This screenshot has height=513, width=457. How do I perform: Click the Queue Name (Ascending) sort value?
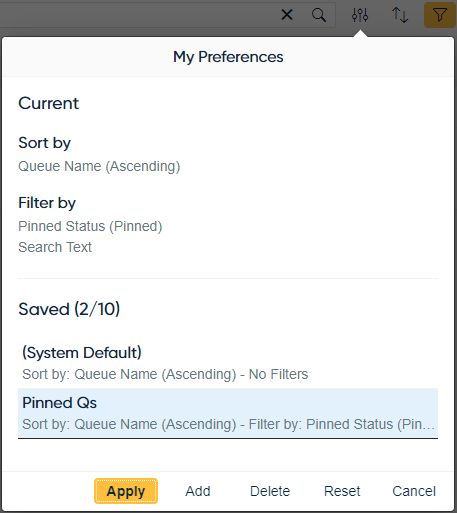pos(99,166)
